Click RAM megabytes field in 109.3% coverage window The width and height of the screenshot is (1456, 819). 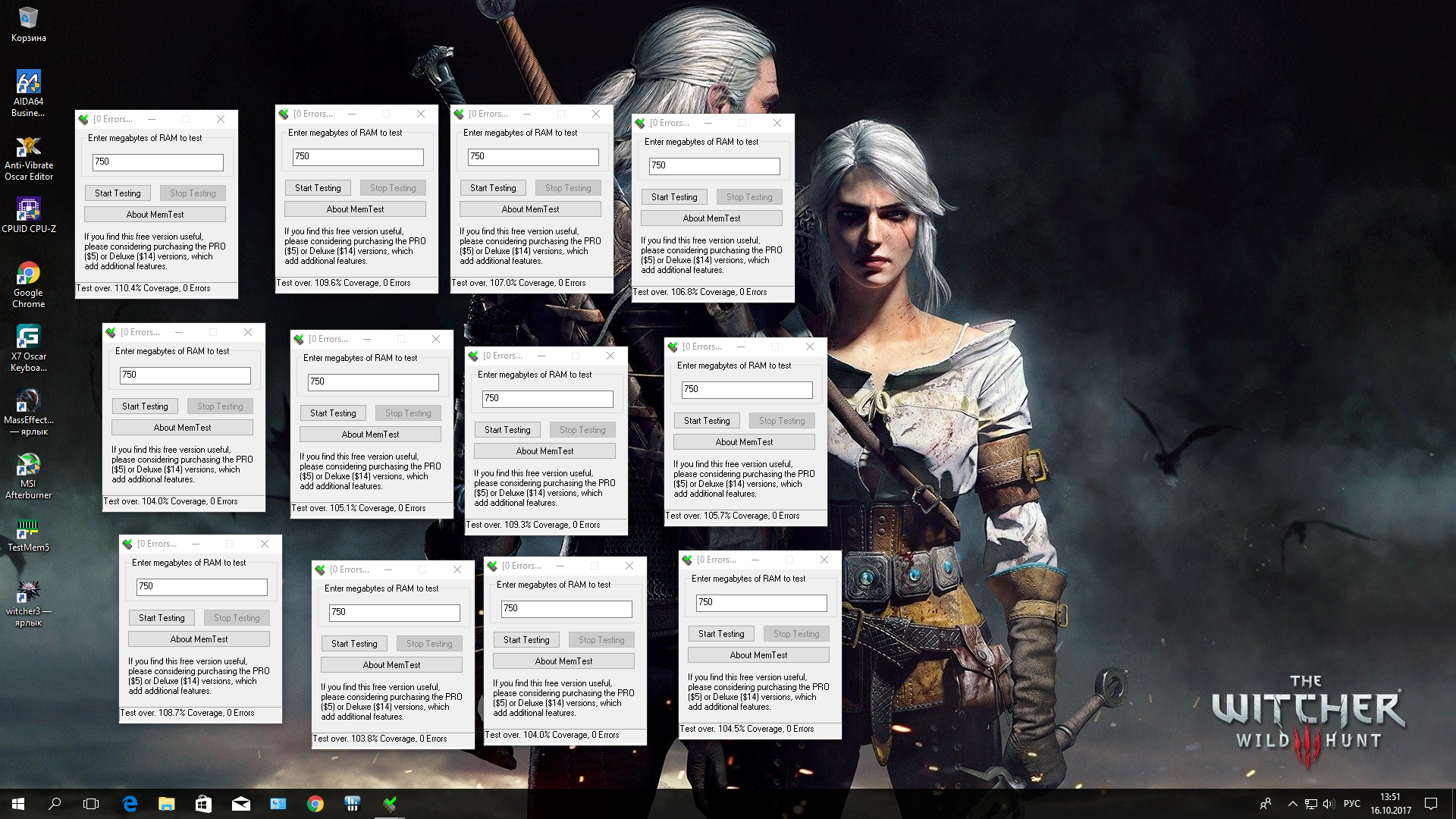point(548,398)
